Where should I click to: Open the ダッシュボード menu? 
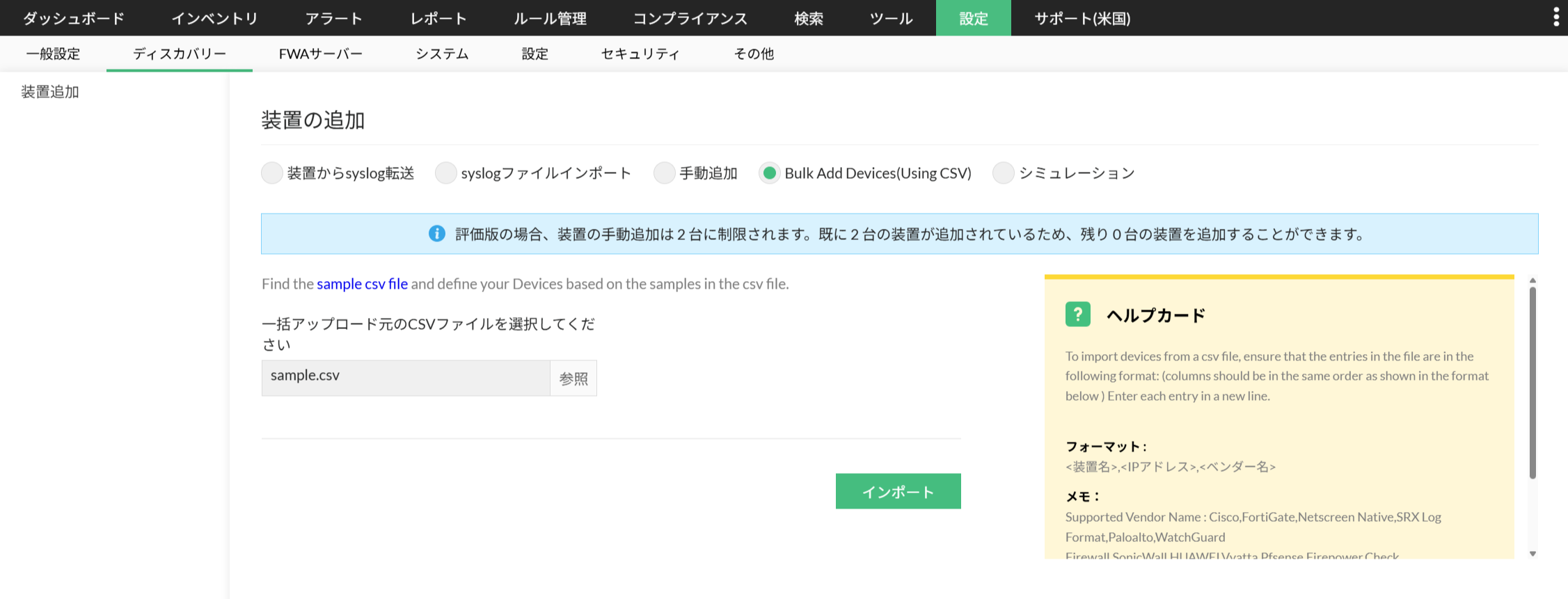point(74,18)
